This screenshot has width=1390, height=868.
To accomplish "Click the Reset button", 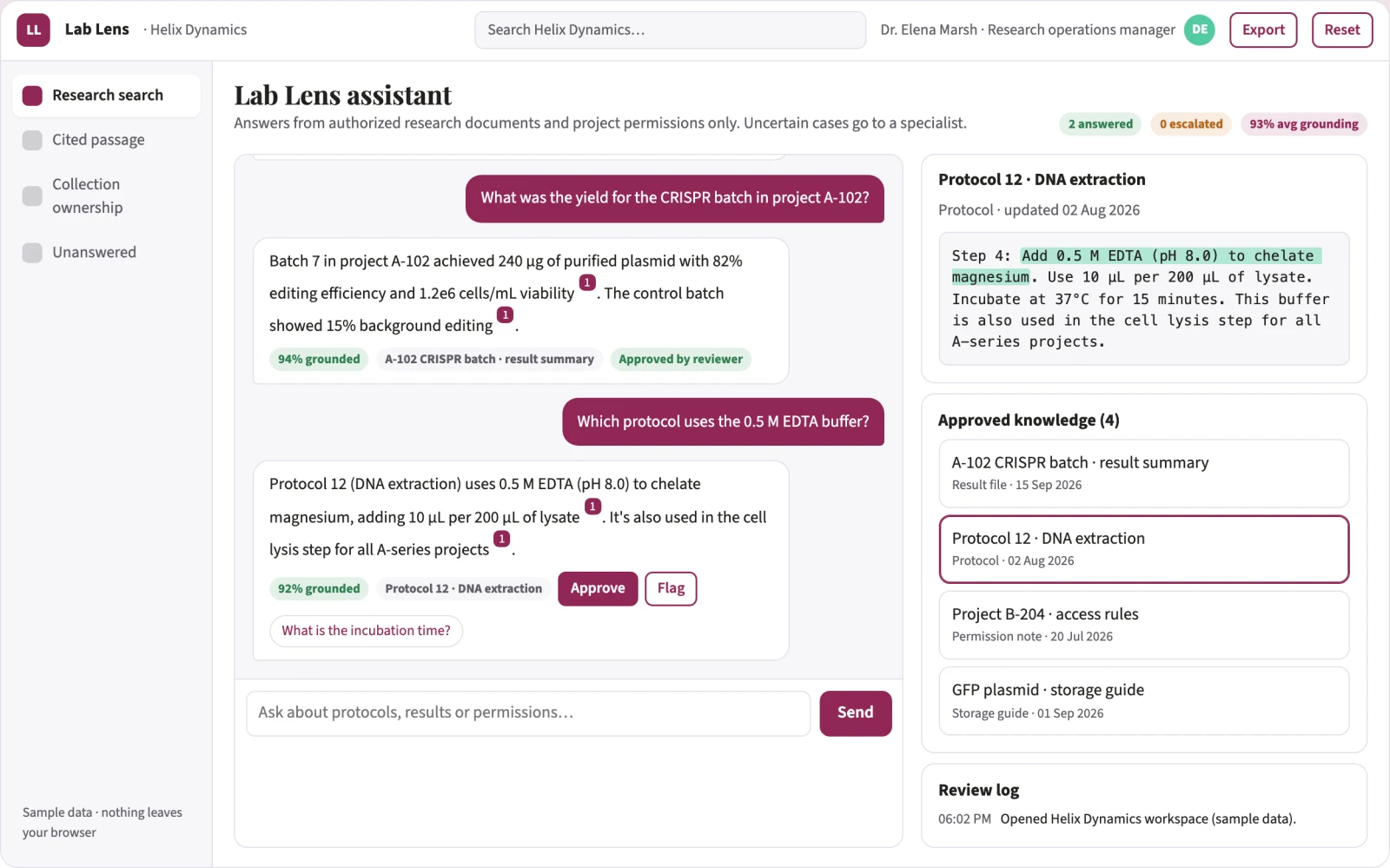I will click(1342, 30).
